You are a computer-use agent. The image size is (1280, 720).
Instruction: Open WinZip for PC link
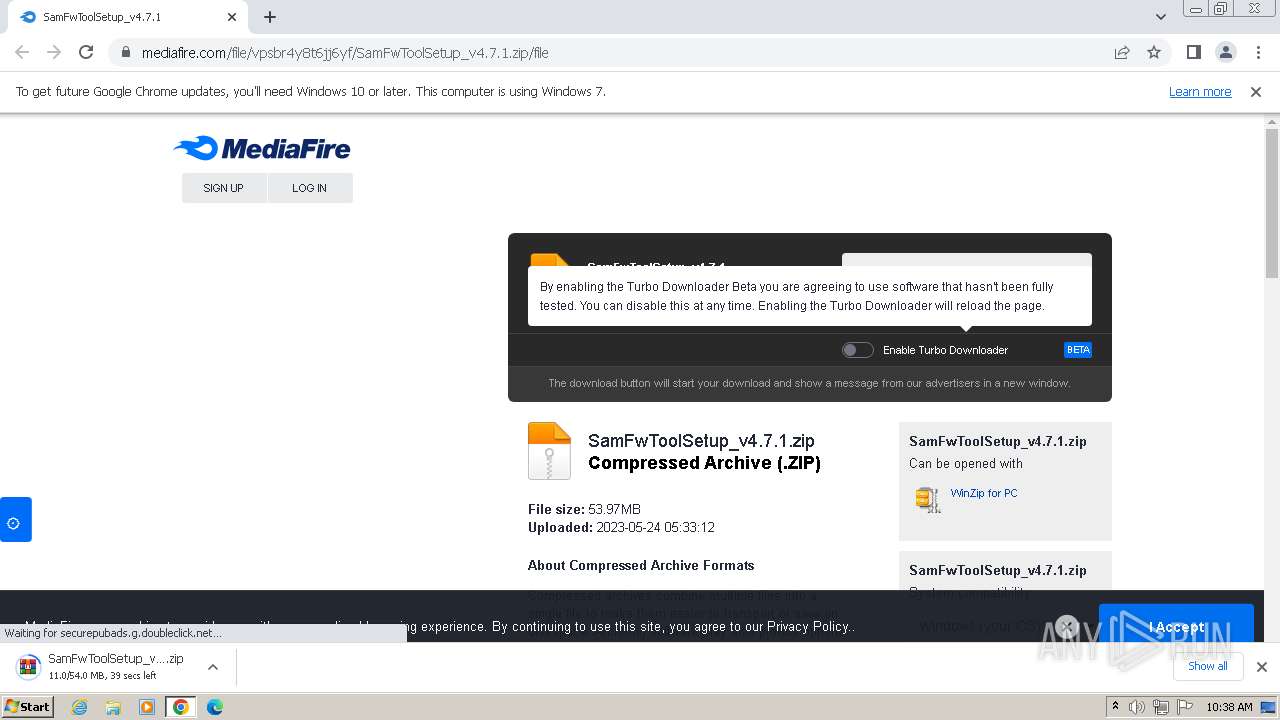click(984, 493)
